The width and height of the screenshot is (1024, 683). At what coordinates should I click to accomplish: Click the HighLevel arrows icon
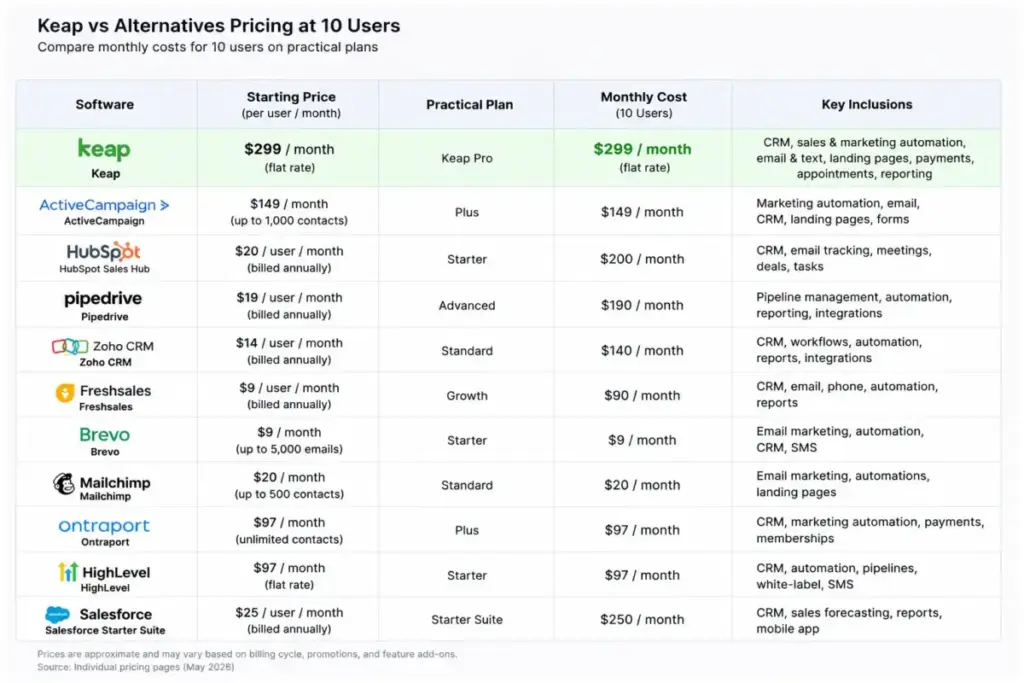pyautogui.click(x=68, y=572)
